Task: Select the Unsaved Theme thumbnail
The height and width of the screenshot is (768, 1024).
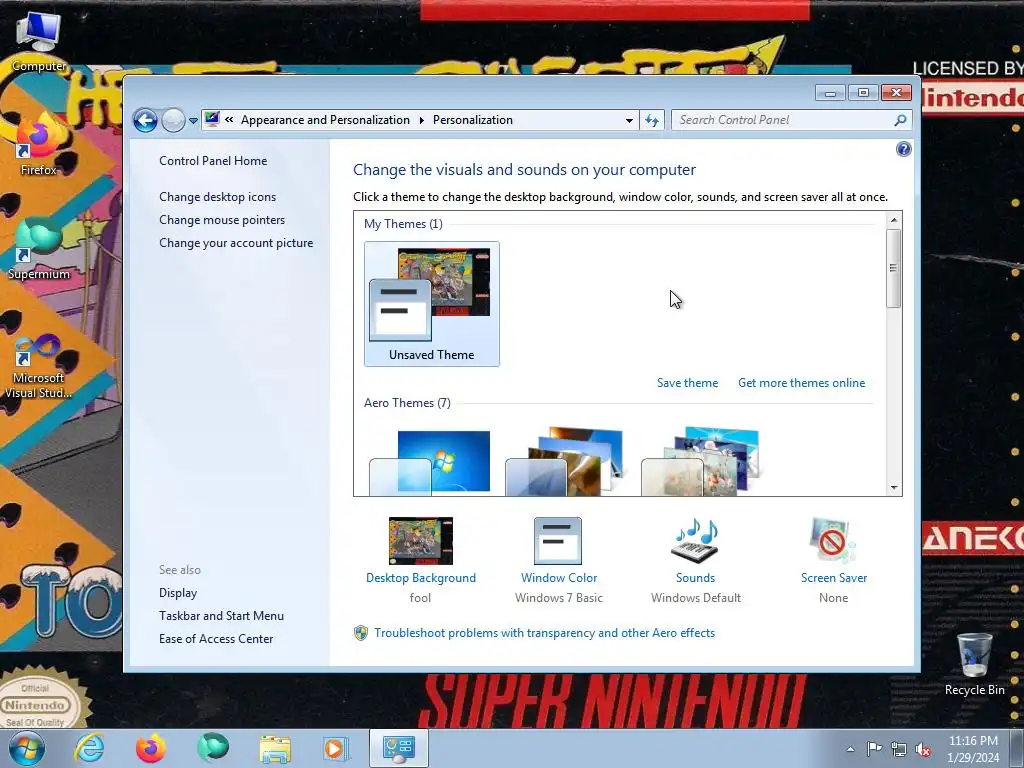Action: 432,304
